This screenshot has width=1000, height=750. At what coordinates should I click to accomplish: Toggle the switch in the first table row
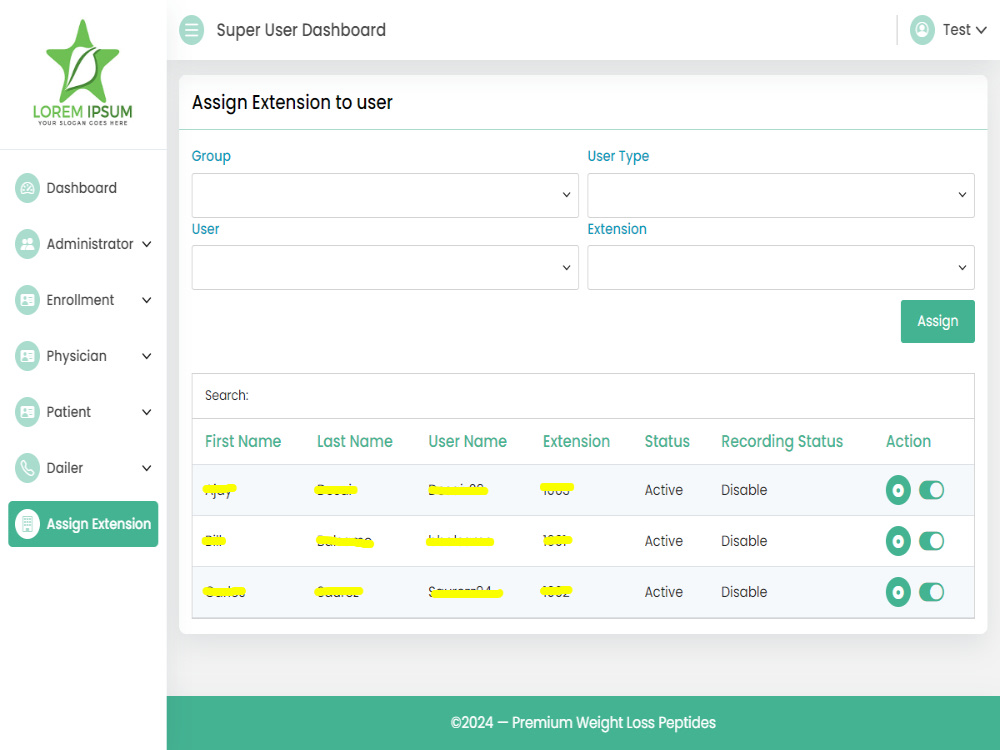pos(931,490)
